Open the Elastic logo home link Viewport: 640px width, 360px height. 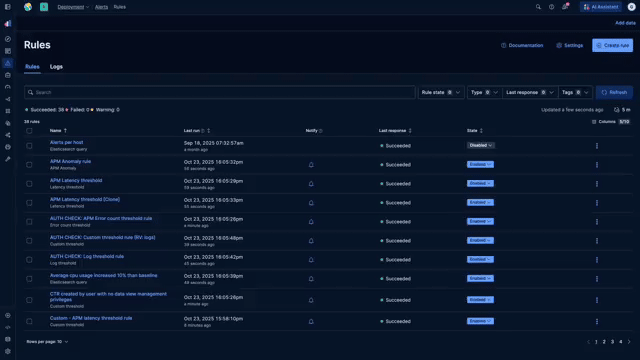pyautogui.click(x=28, y=7)
